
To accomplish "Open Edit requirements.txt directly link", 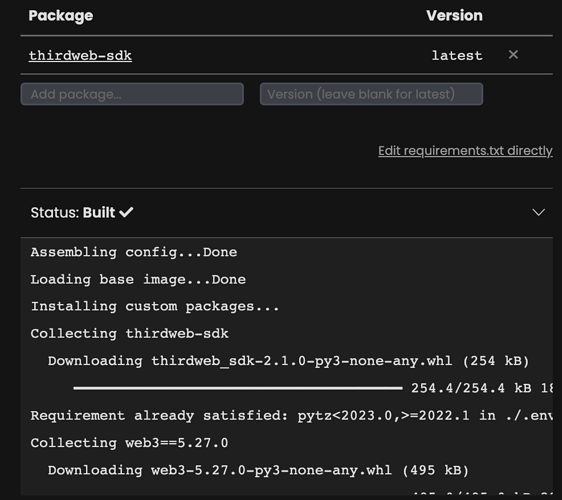I will click(x=465, y=151).
